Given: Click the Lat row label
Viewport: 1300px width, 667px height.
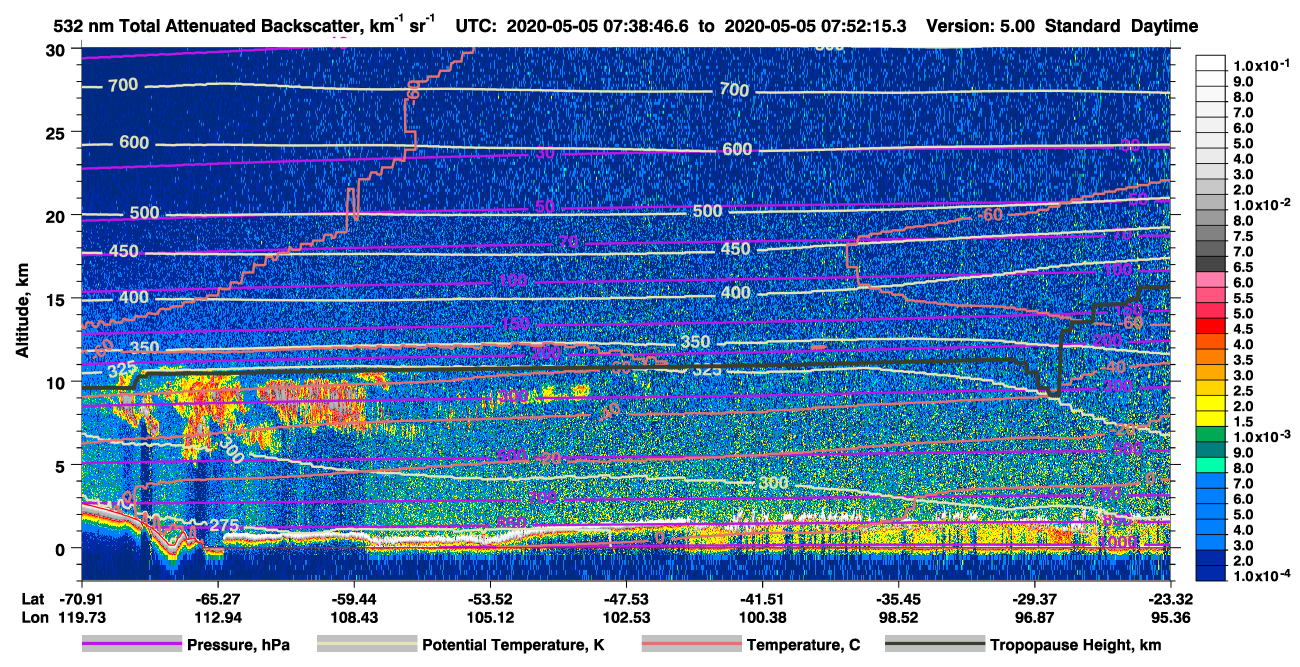Looking at the screenshot, I should [x=32, y=599].
